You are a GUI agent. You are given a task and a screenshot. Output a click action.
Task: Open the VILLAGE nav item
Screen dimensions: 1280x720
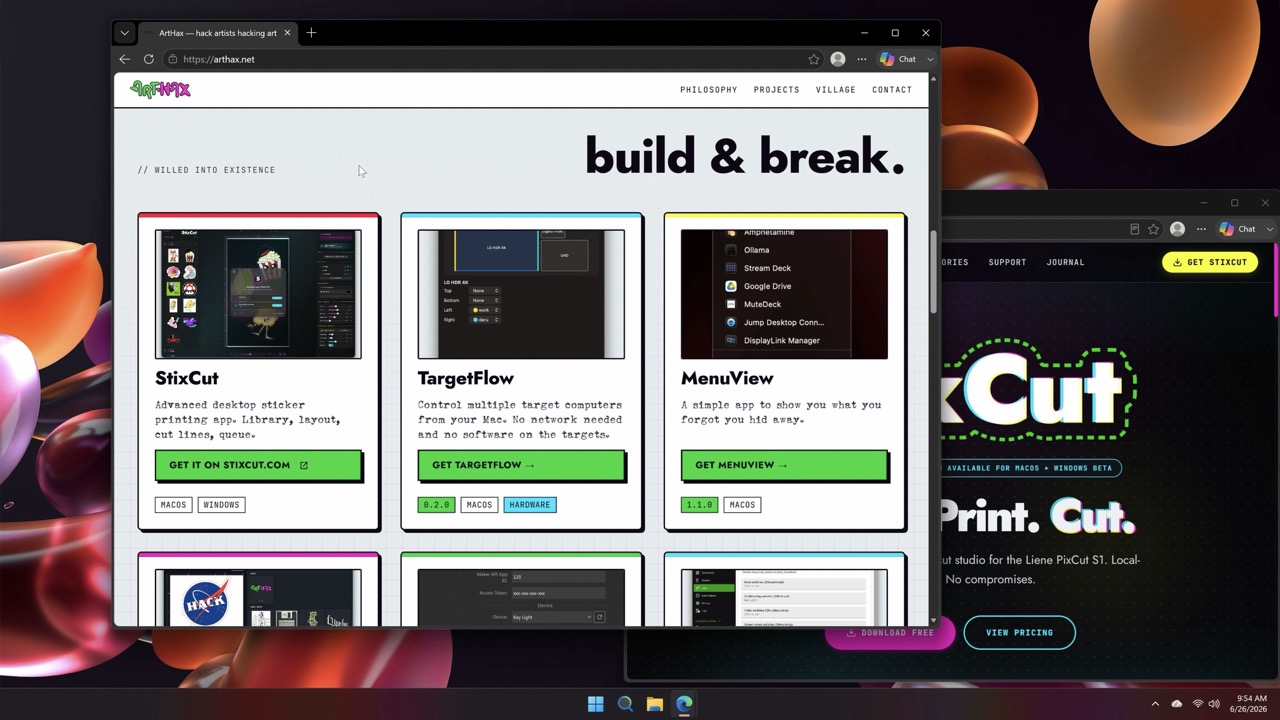[x=836, y=90]
